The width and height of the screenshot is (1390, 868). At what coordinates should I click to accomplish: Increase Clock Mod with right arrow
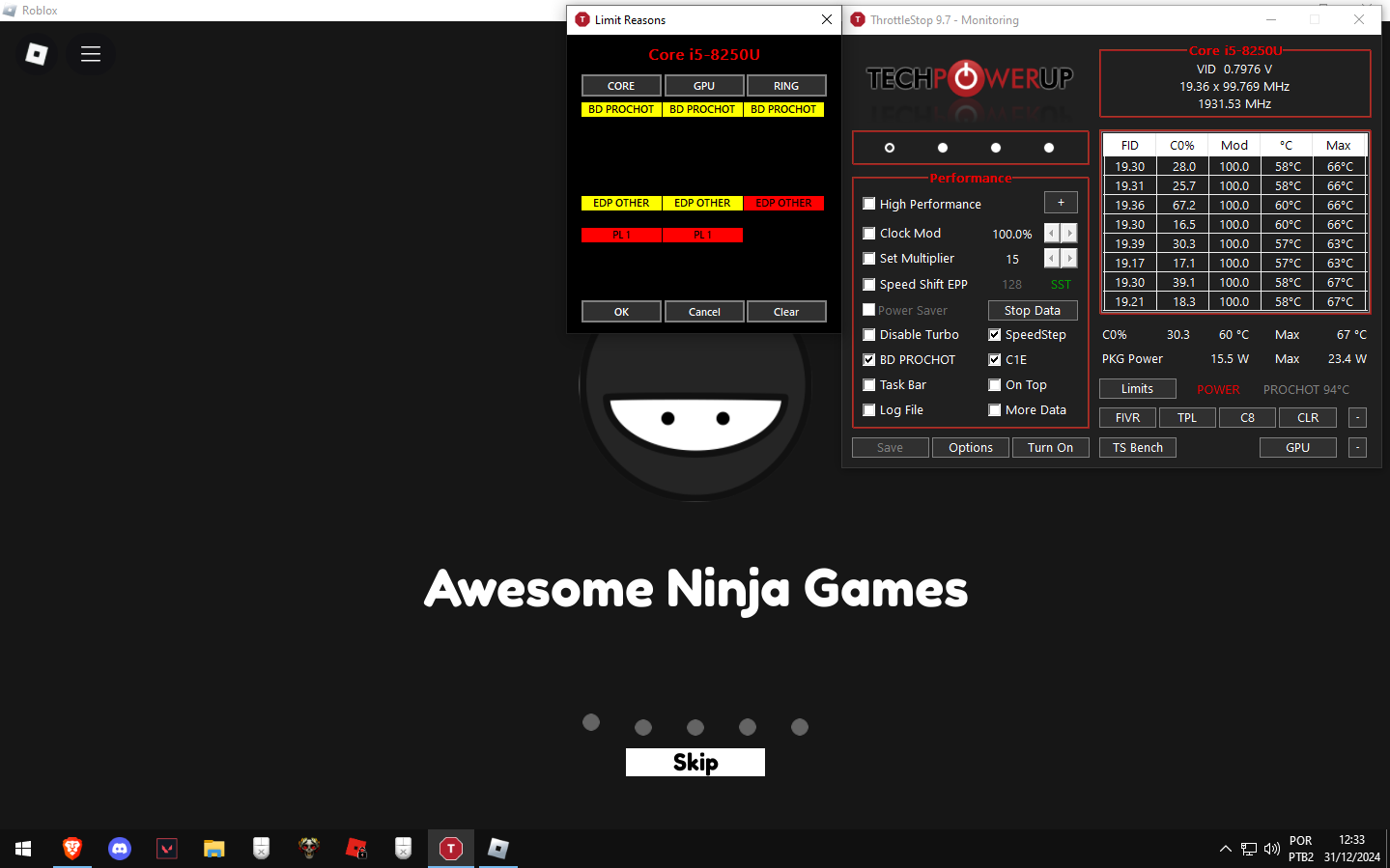click(1069, 233)
